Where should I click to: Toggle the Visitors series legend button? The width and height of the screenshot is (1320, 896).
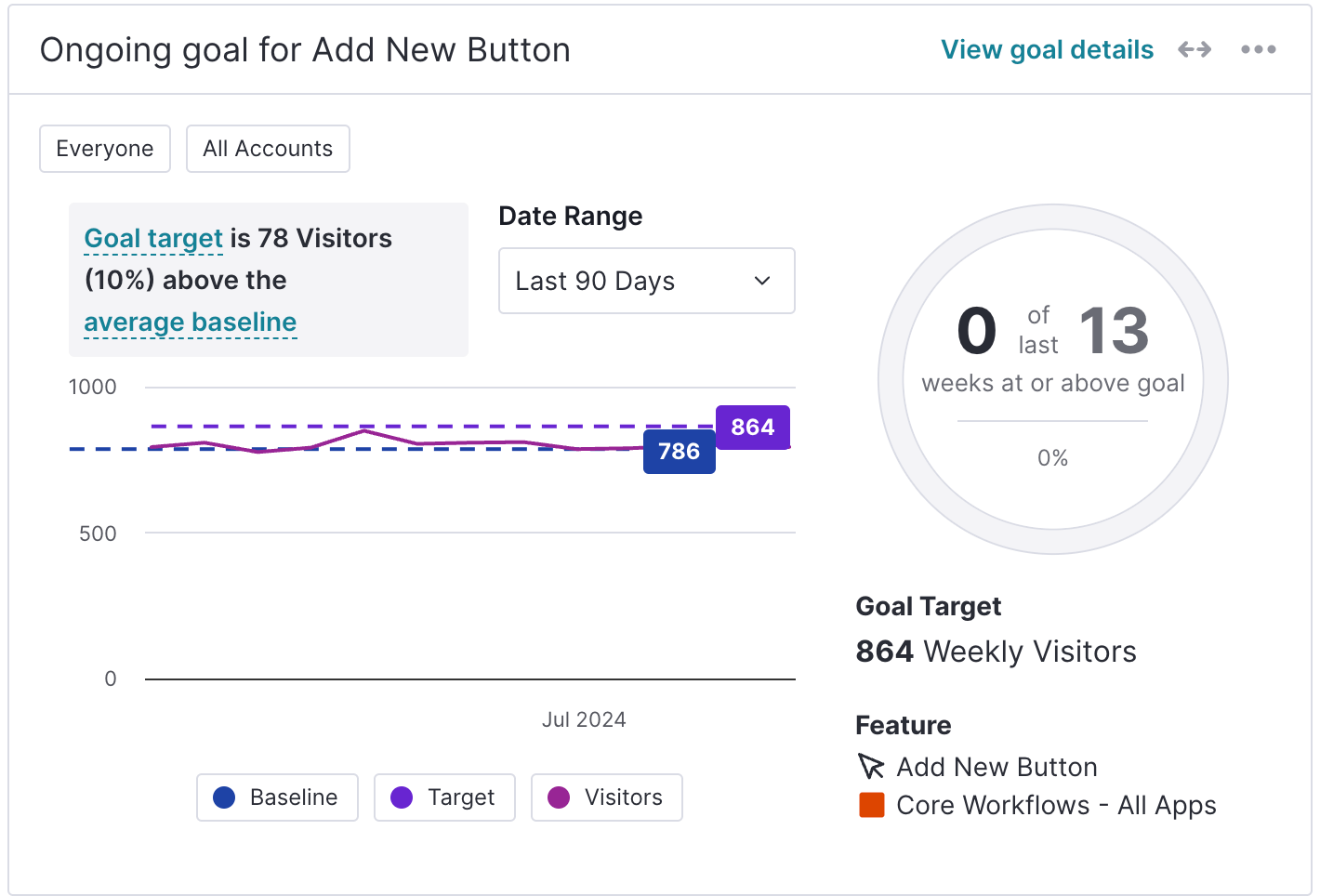tap(607, 797)
